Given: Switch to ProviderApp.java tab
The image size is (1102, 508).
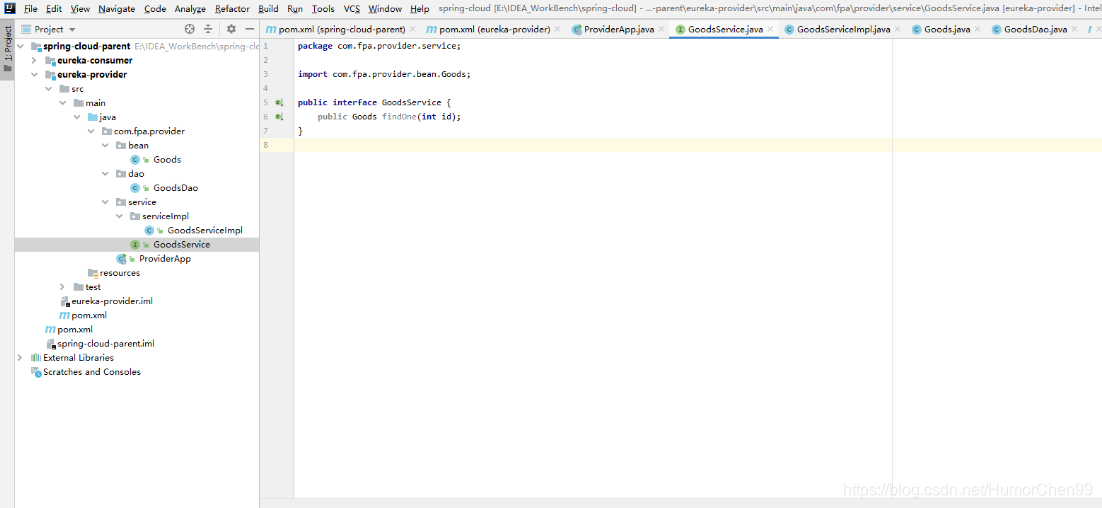Looking at the screenshot, I should coord(620,30).
